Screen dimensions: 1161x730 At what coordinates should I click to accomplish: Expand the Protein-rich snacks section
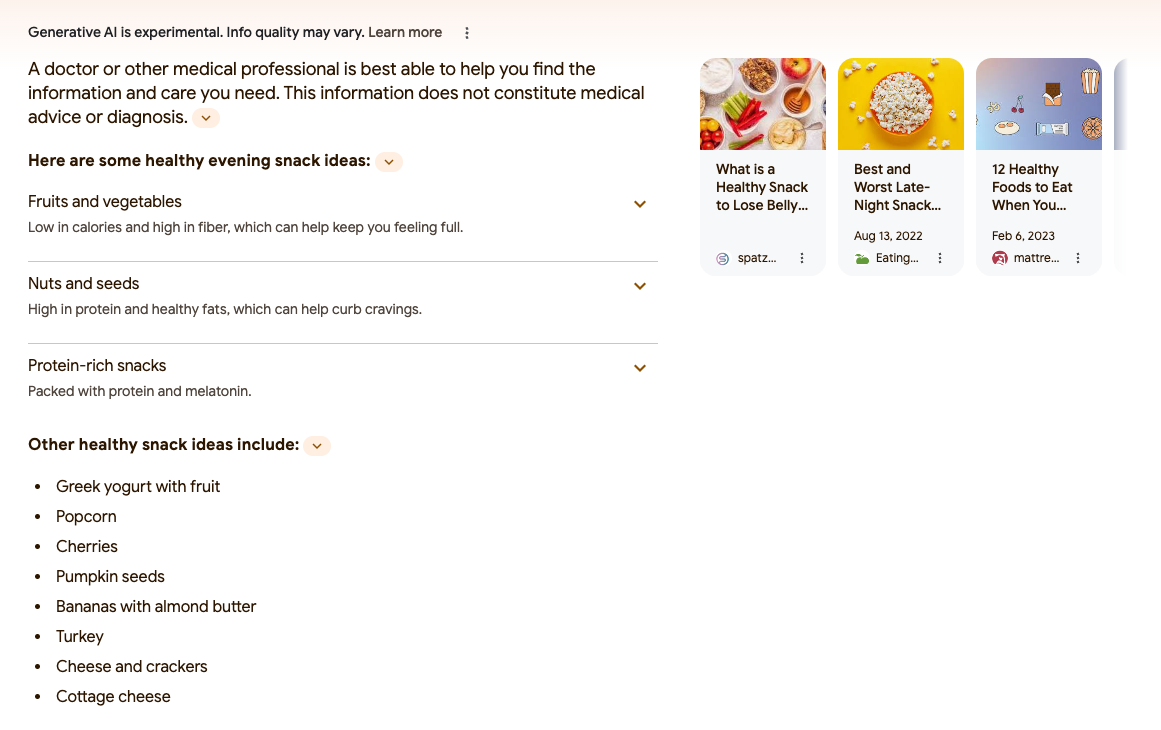click(640, 368)
